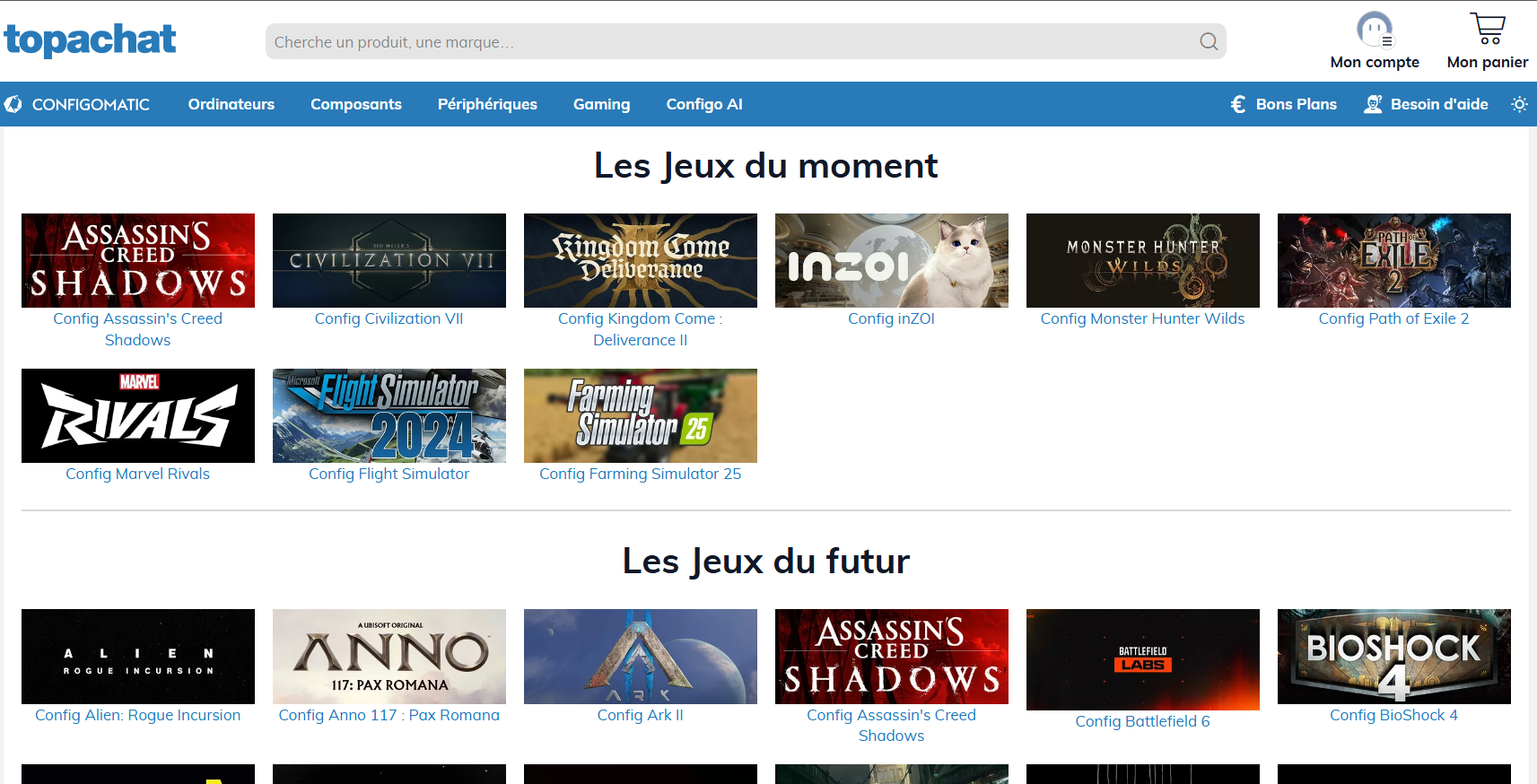1537x784 pixels.
Task: Click the Config Monster Hunter Wilds link
Action: click(1143, 318)
